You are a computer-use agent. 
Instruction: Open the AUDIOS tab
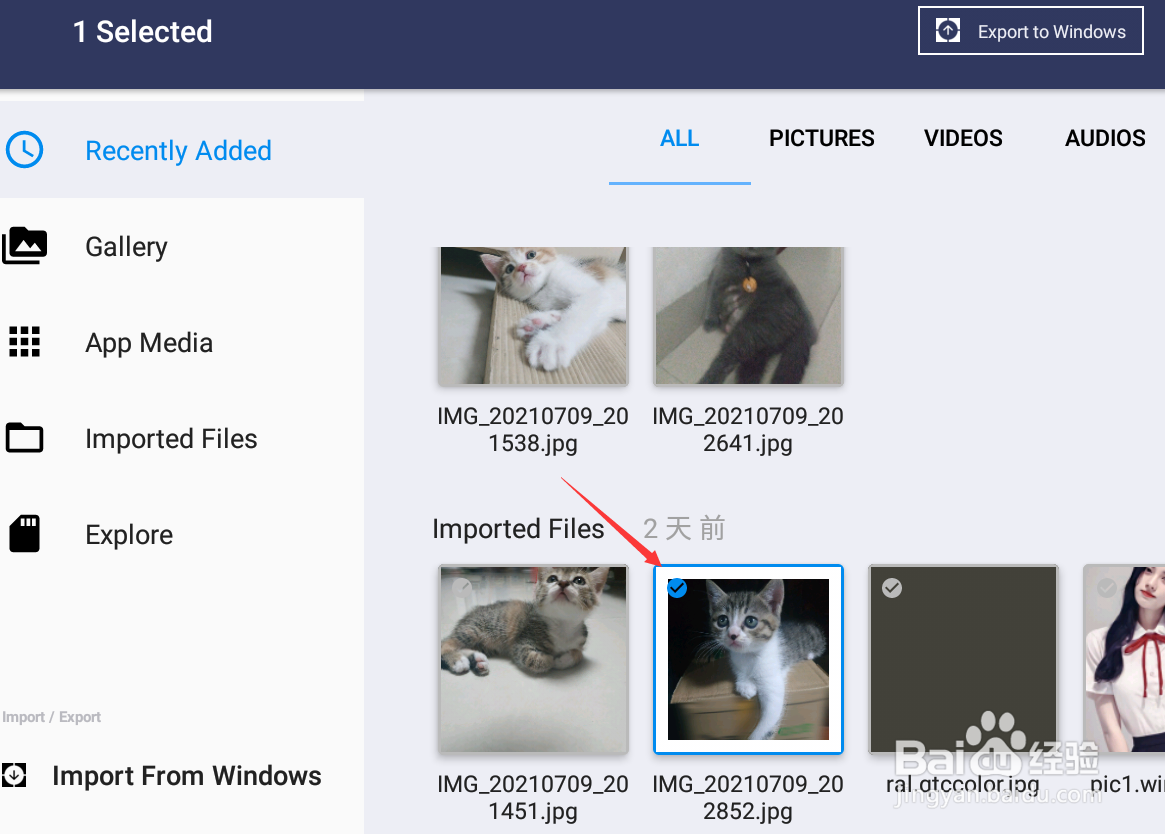[x=1104, y=138]
